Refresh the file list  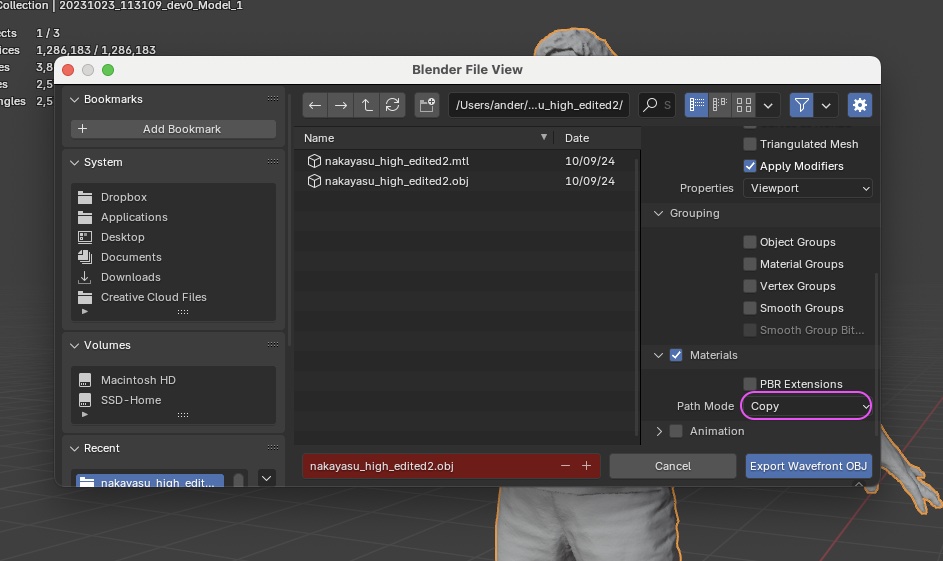point(393,105)
